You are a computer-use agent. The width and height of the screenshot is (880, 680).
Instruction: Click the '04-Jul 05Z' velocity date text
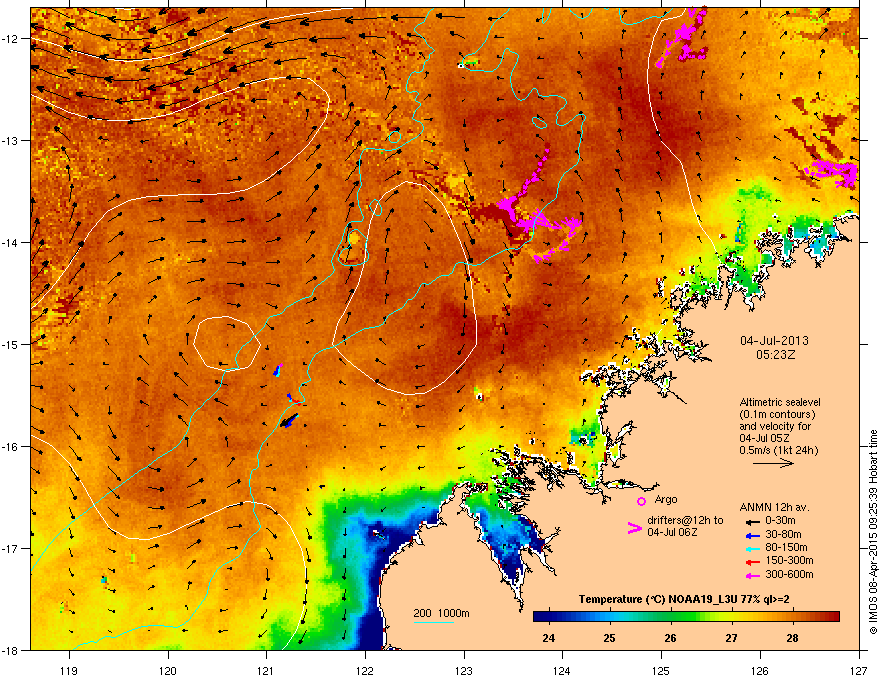point(766,438)
